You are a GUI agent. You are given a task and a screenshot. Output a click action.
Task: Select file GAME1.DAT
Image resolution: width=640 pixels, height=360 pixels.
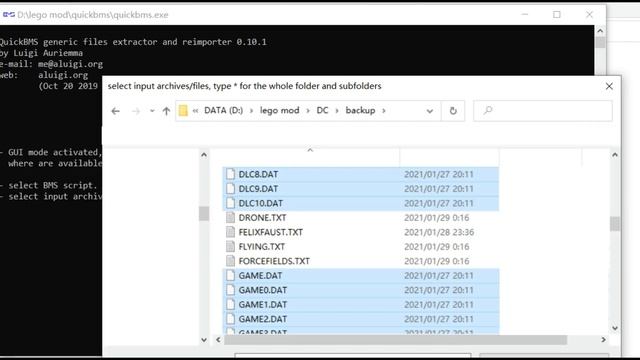pyautogui.click(x=360, y=304)
